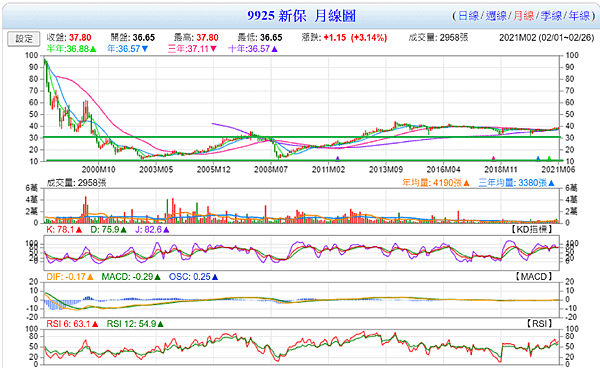
Task: Click the MACD: -0.29 value
Action: [131, 277]
